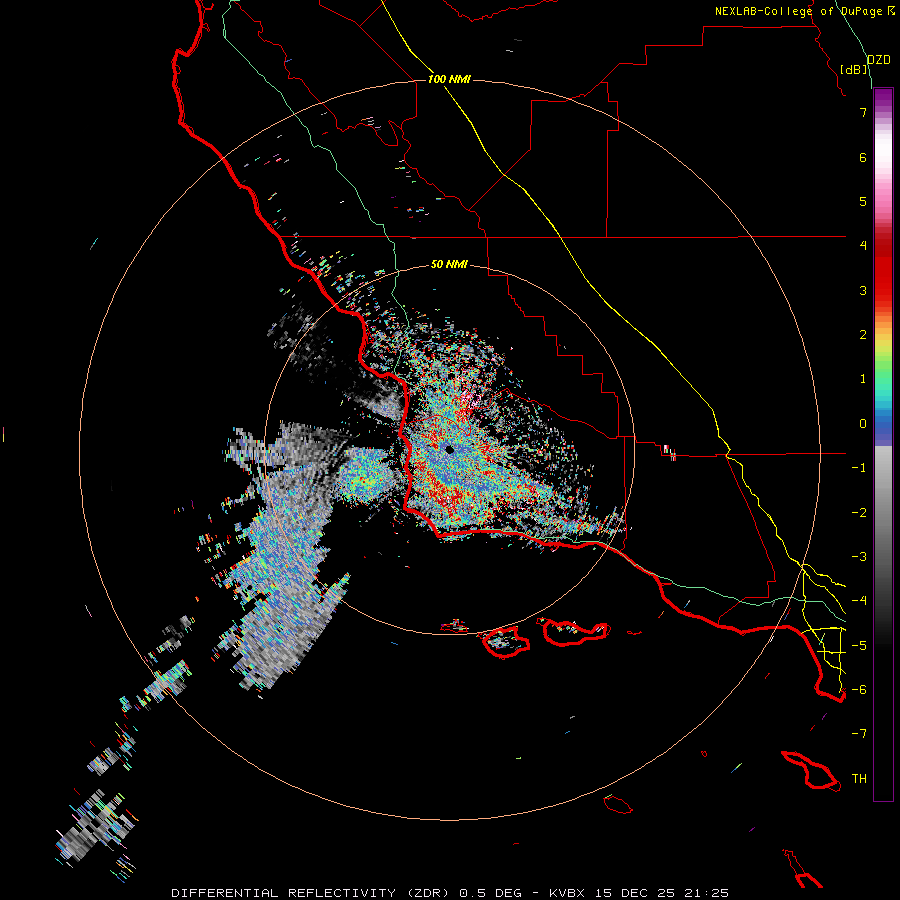Click the "15 DEC 25" date in the caption
900x900 pixels.
(x=635, y=893)
